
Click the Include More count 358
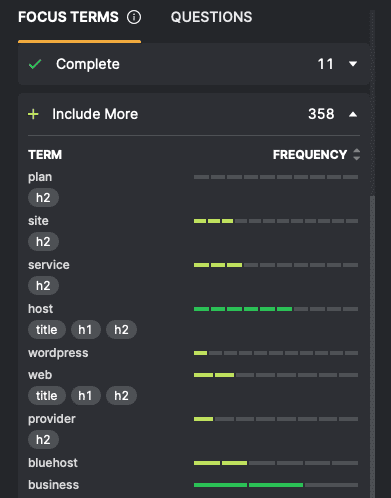[x=321, y=114]
